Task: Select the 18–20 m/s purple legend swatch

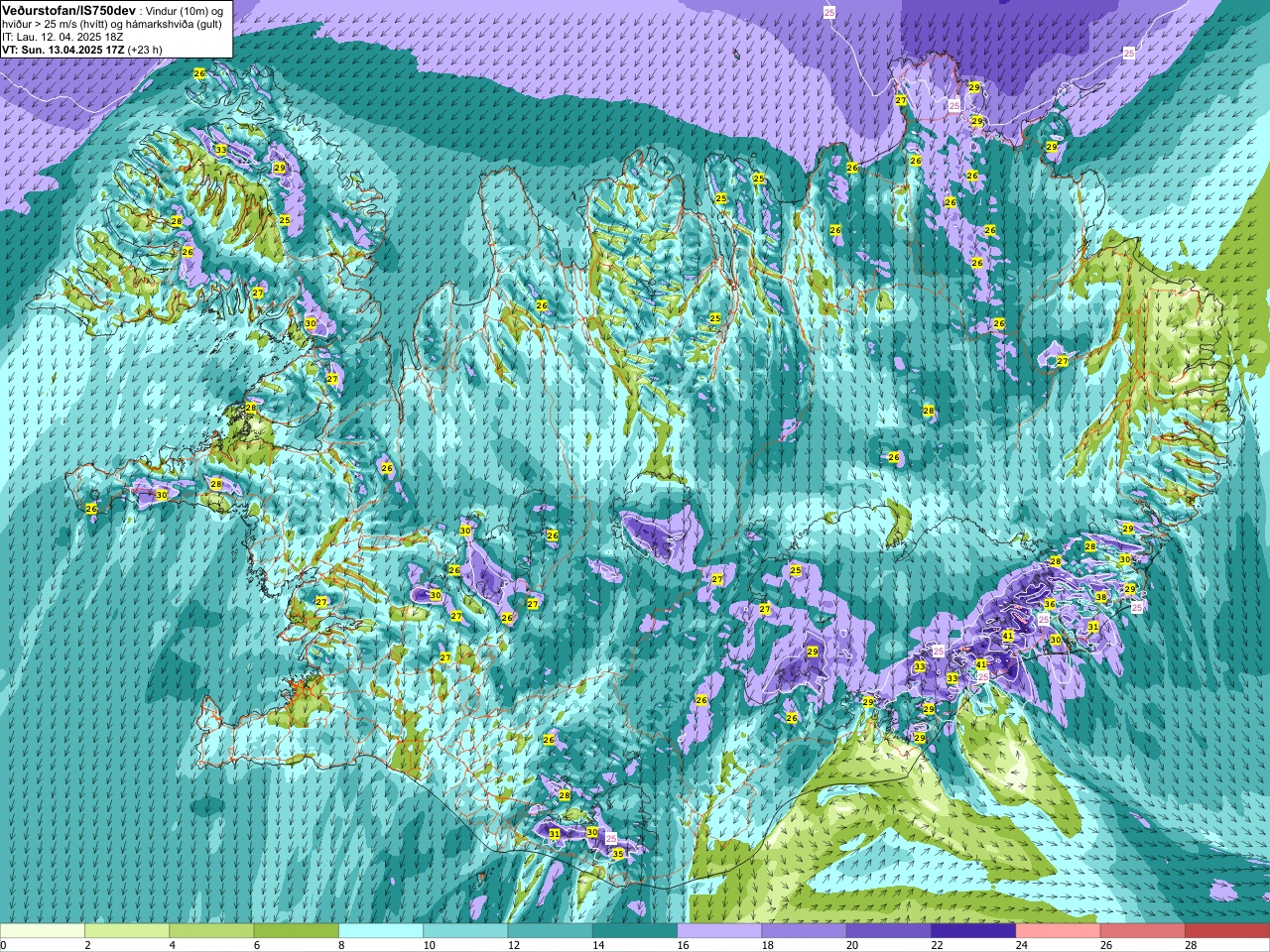Action: click(804, 931)
